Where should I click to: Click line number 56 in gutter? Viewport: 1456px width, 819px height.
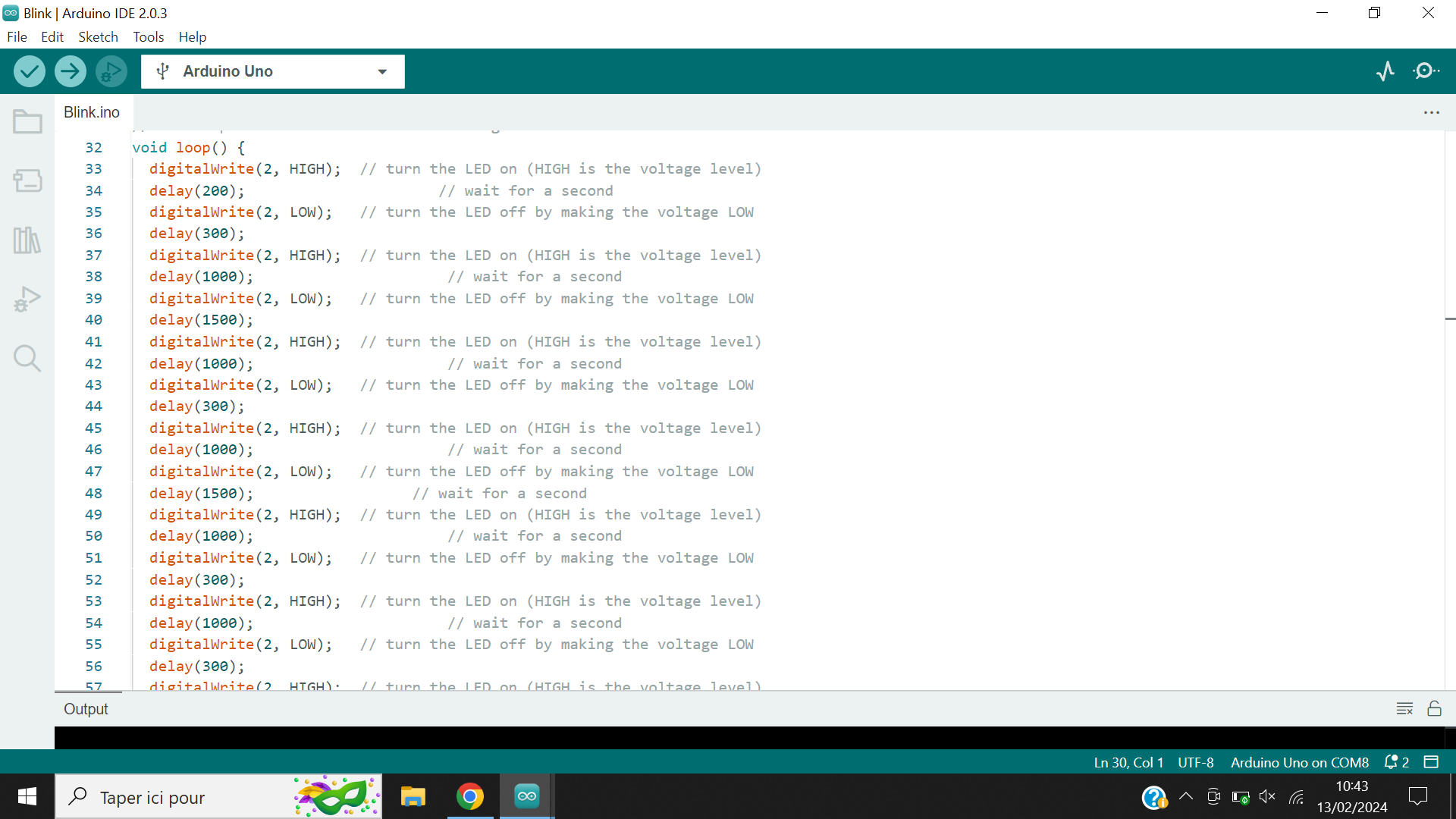coord(93,666)
